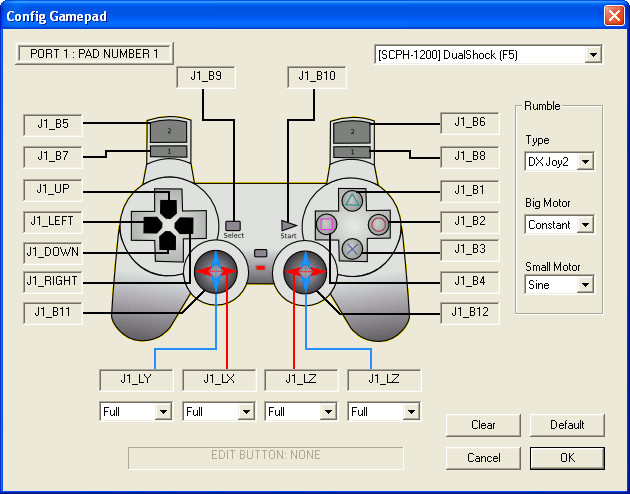The height and width of the screenshot is (494, 630).
Task: Click the D-pad right arrow on gamepad
Action: pos(184,225)
